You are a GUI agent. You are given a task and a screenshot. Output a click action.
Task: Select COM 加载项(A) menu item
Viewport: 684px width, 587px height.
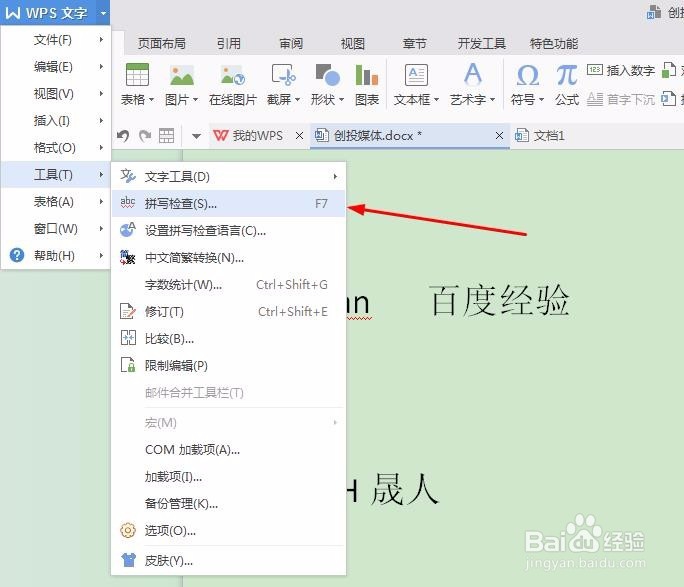tap(229, 450)
